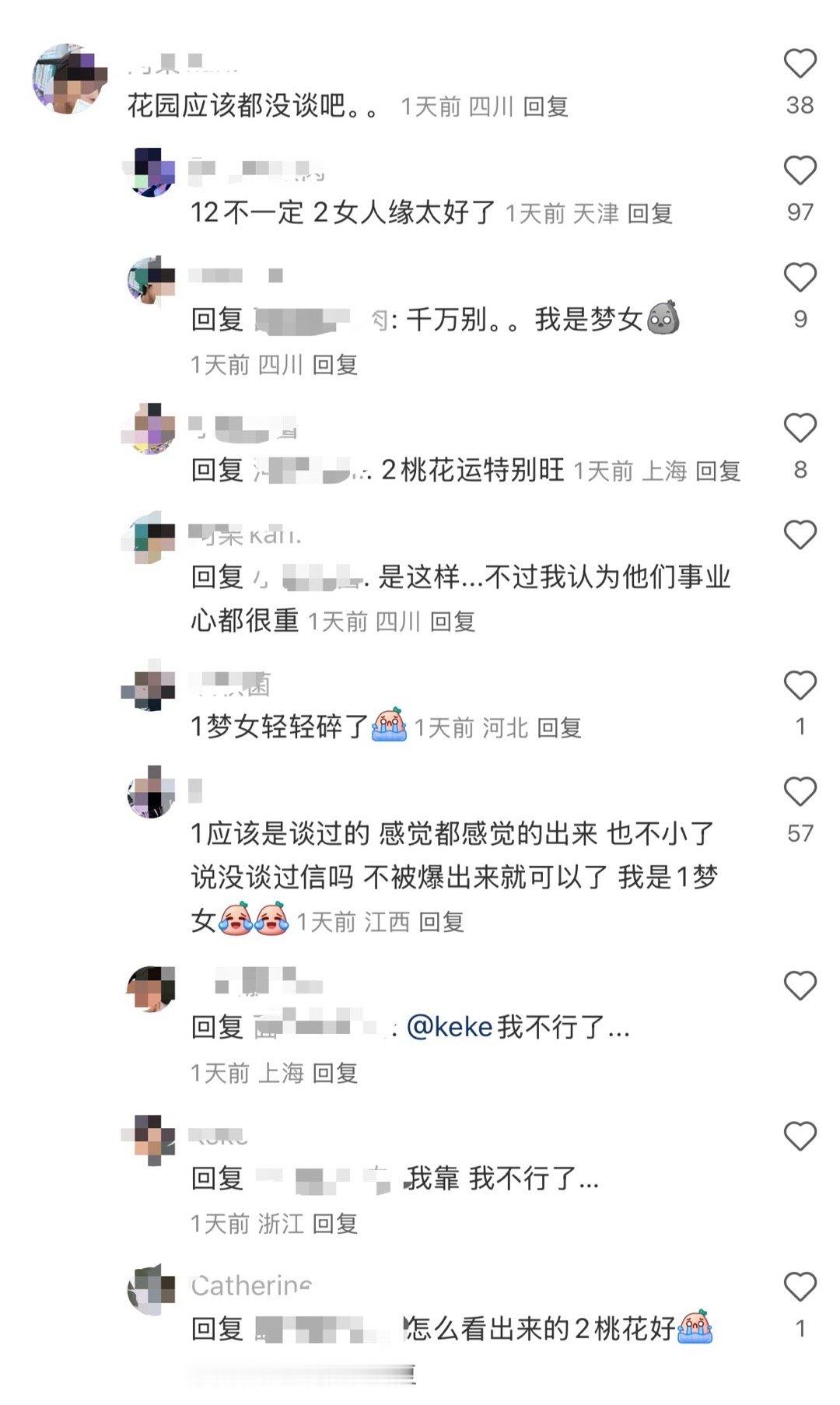Like Catherine's comment about 2桃花好
Screen dimensions: 840x1405
click(x=800, y=1287)
